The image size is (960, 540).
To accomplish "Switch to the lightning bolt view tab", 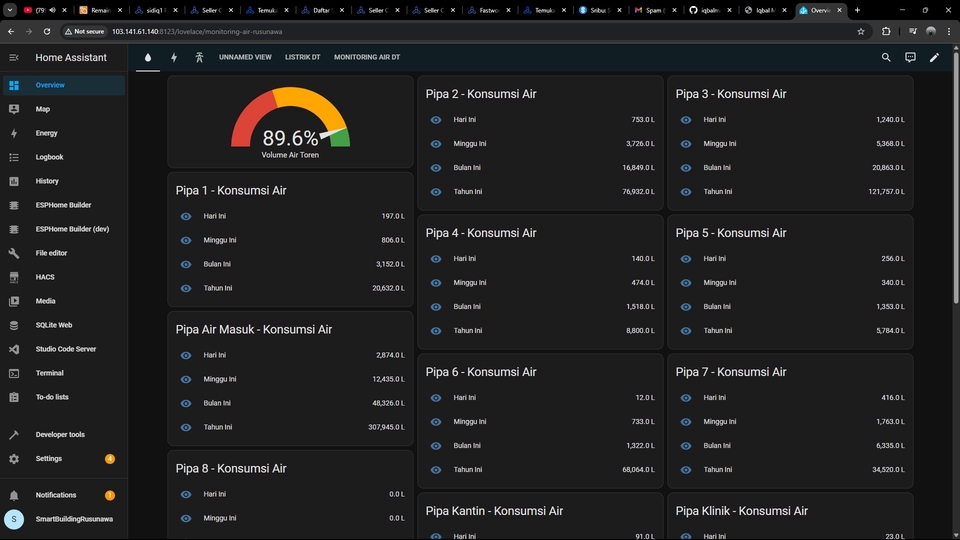I will click(x=174, y=58).
